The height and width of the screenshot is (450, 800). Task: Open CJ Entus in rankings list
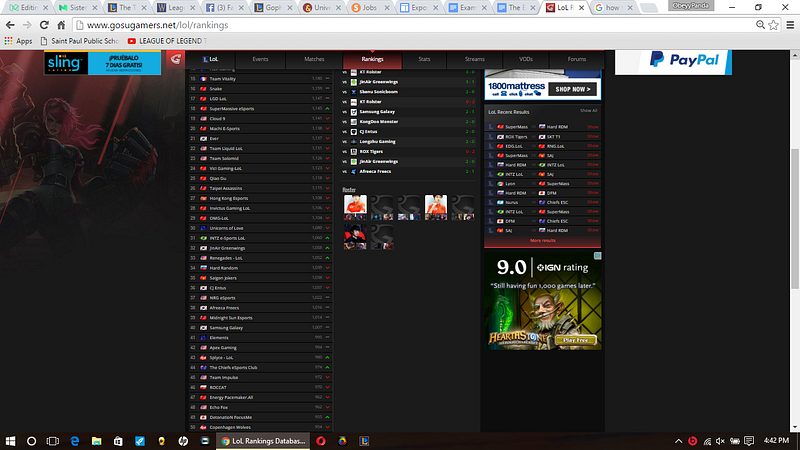[260, 288]
